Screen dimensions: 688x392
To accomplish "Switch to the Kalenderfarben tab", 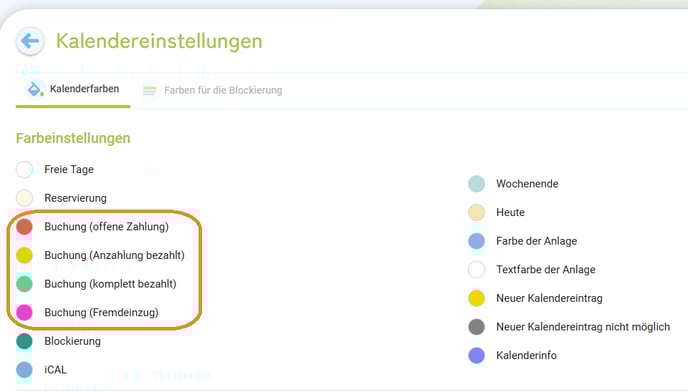I will click(73, 89).
